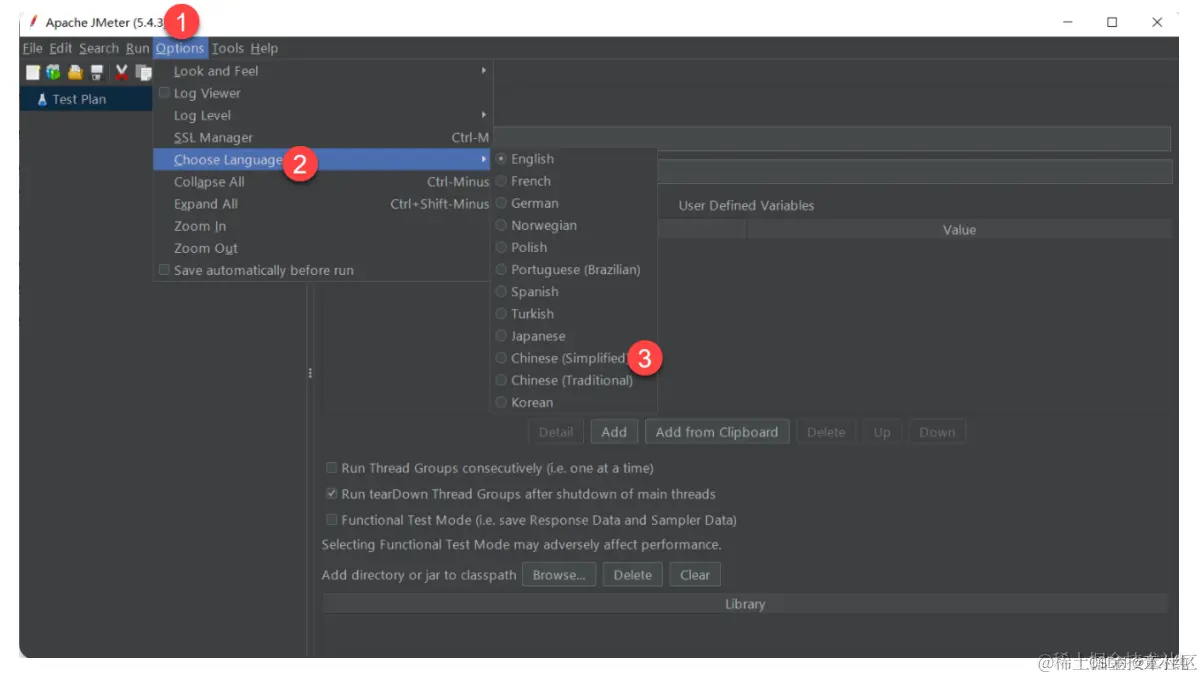
Task: Expand the Look and Feel submenu
Action: (322, 71)
